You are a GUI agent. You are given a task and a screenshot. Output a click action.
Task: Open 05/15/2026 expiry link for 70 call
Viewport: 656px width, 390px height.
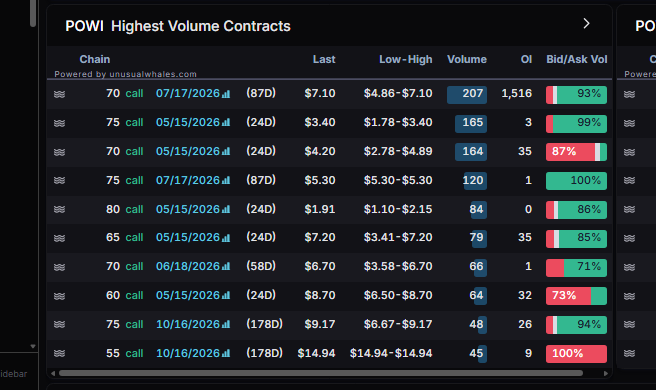[x=188, y=151]
